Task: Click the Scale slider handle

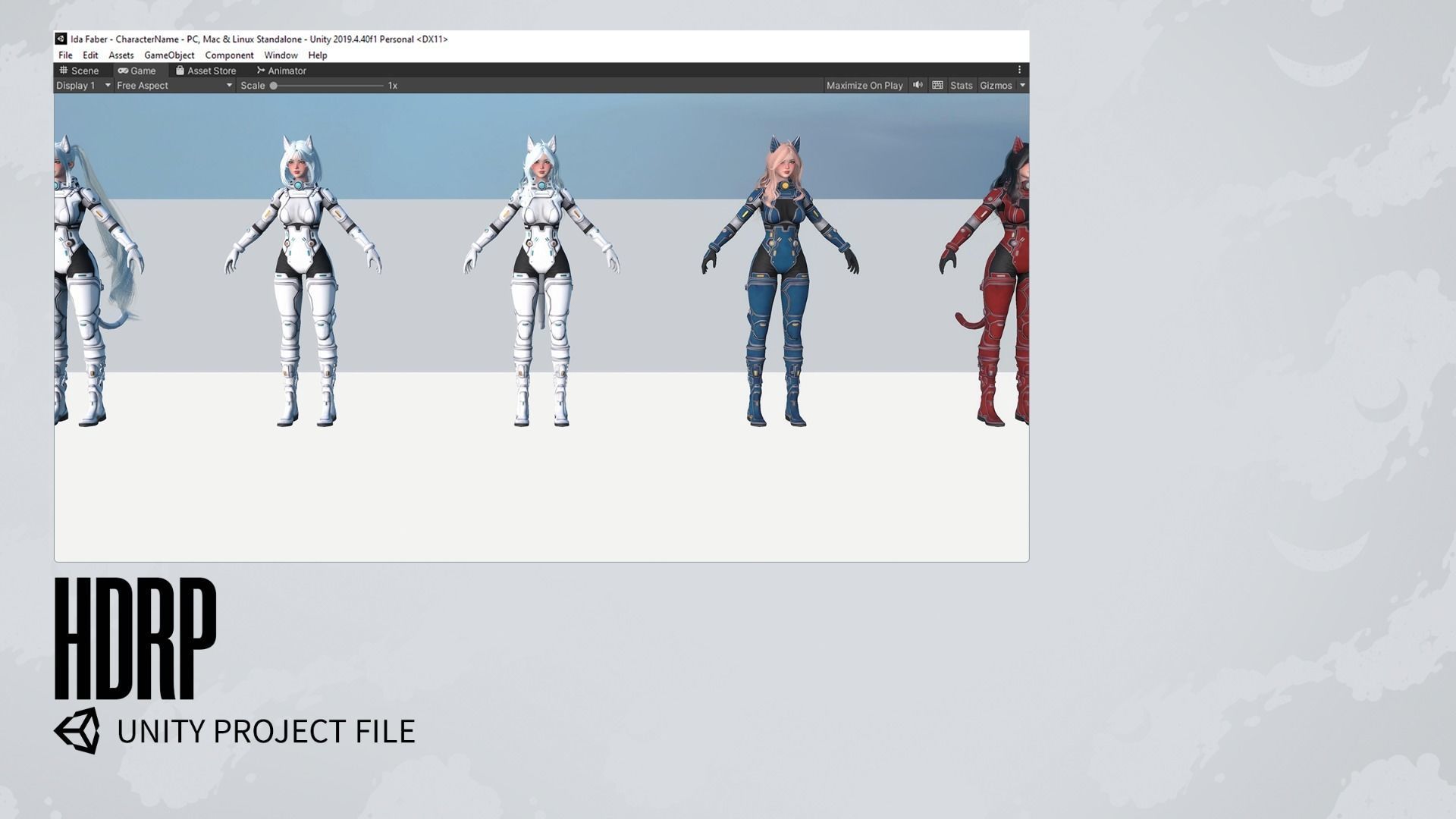Action: [x=274, y=86]
